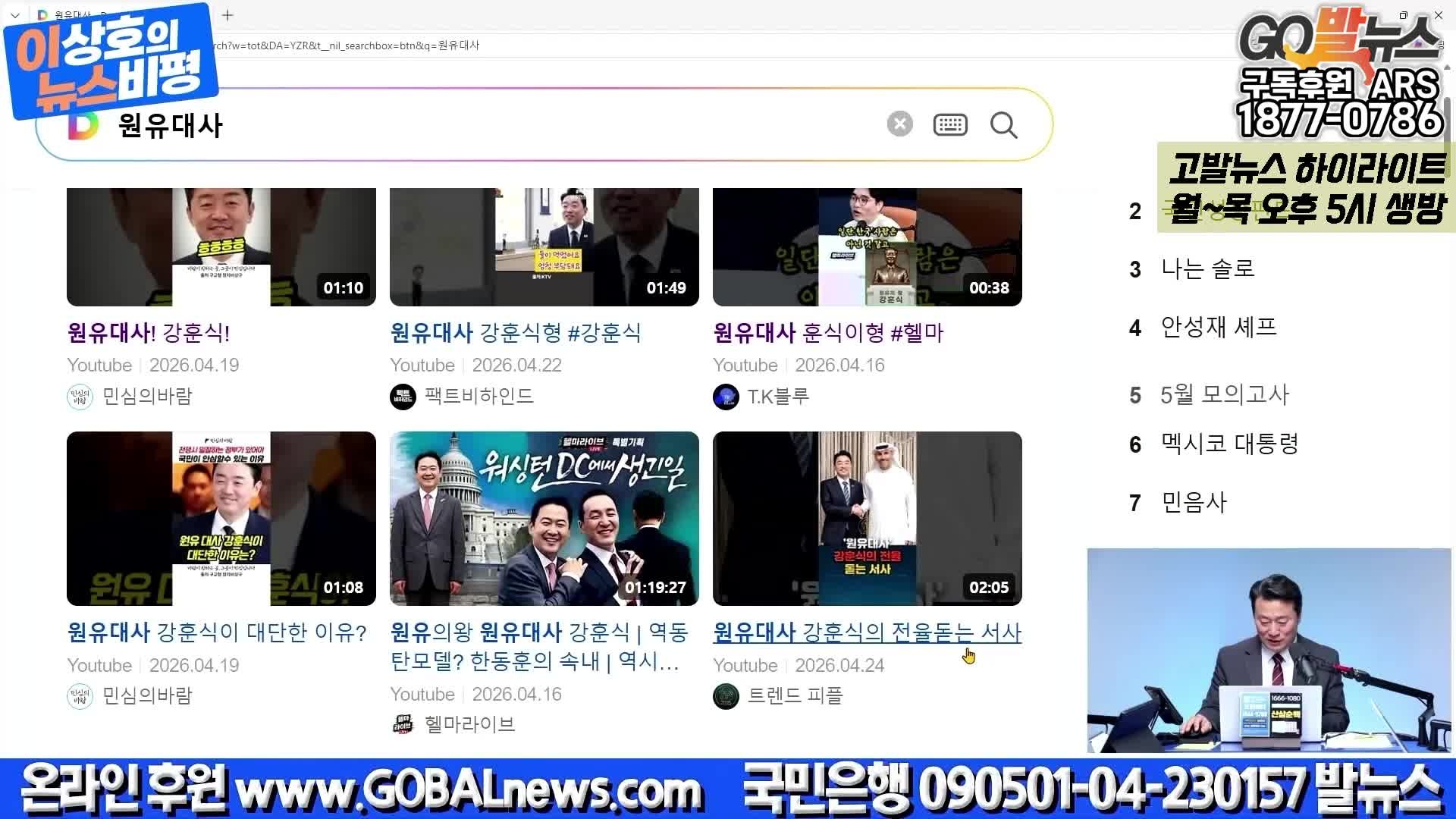Select trending keyword 5월 모의고사
1456x819 pixels.
coord(1225,394)
